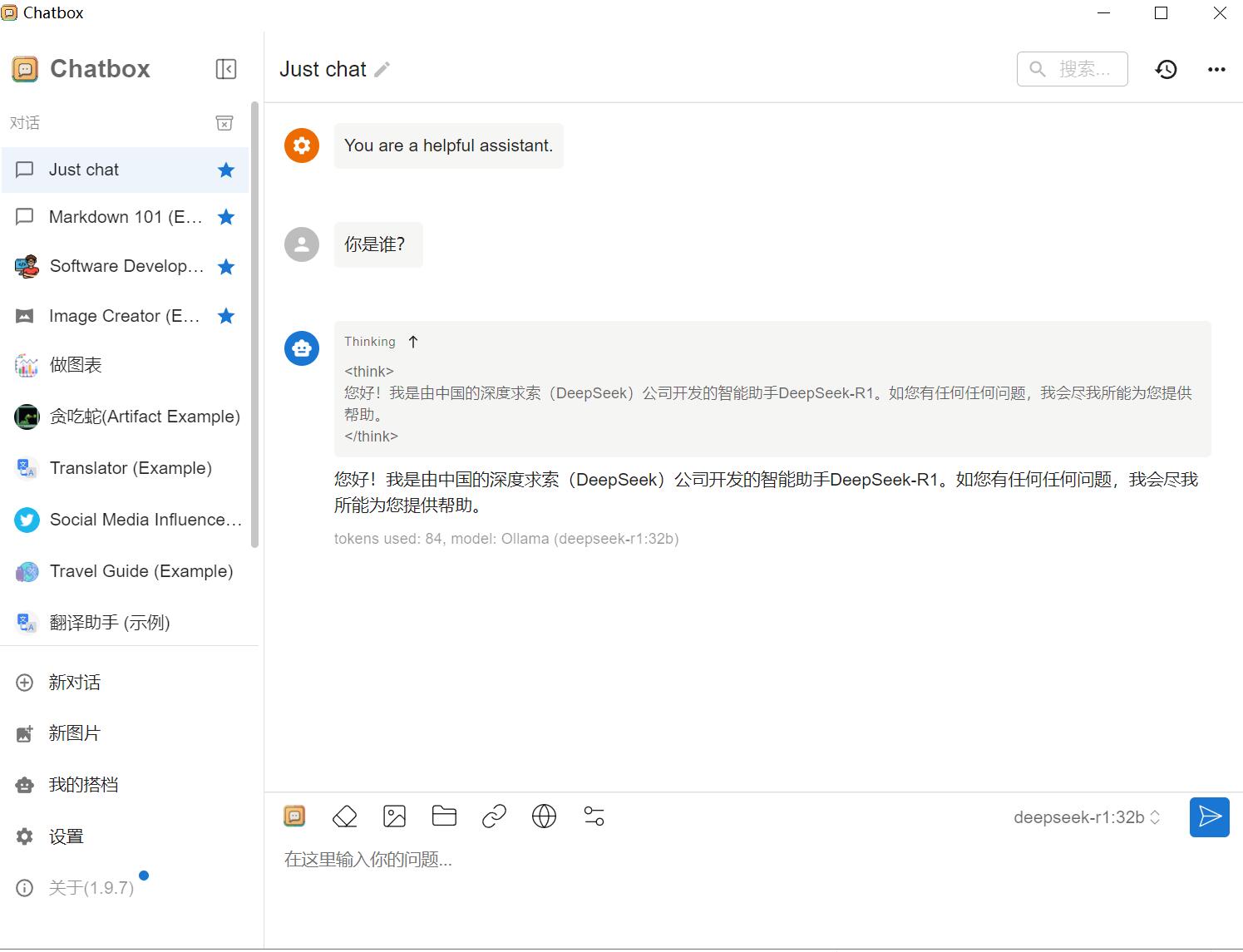The width and height of the screenshot is (1243, 952).
Task: Edit chat title with the pencil icon
Action: click(x=382, y=70)
